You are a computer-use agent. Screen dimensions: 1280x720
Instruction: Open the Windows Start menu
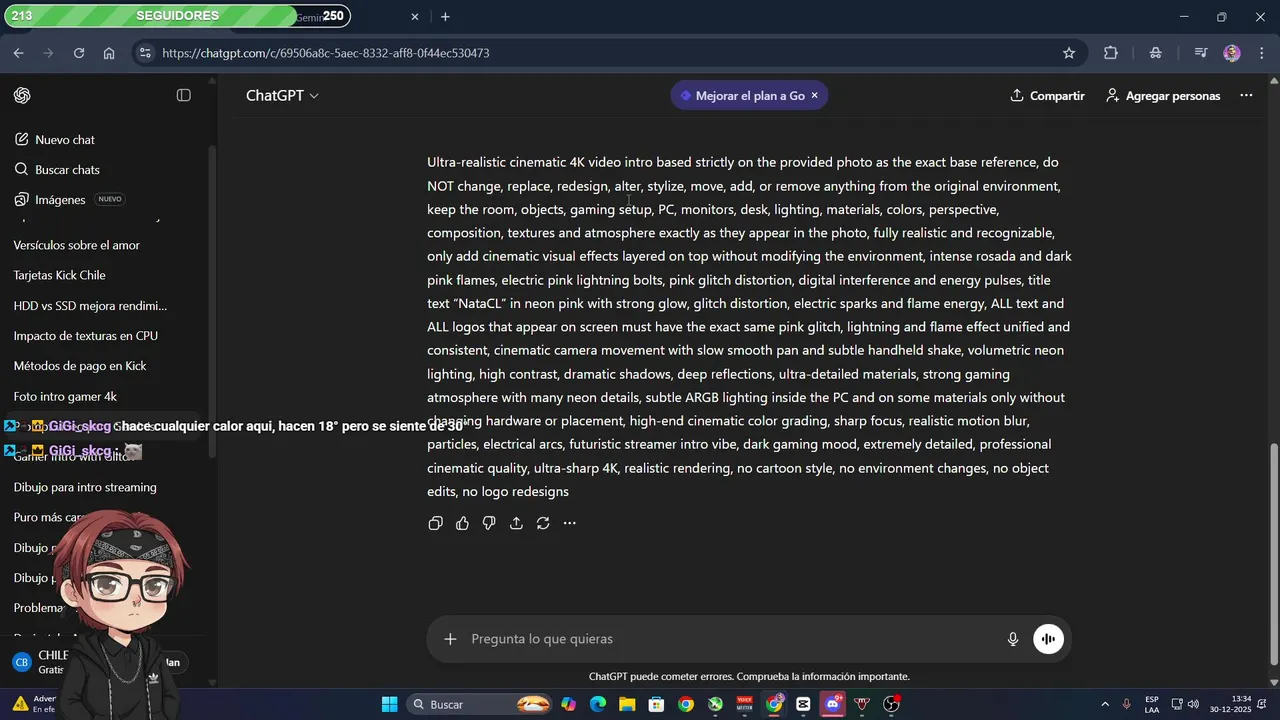pos(390,704)
